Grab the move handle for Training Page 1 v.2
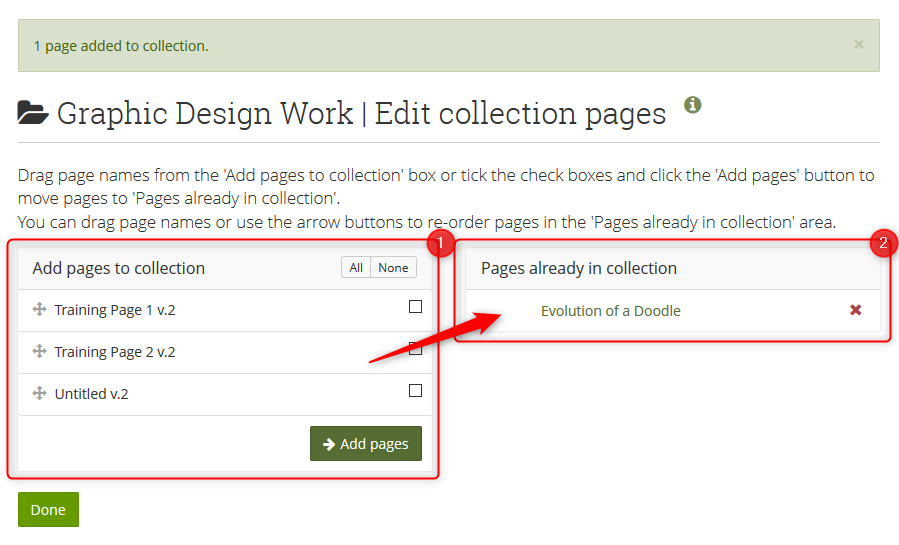 (40, 310)
